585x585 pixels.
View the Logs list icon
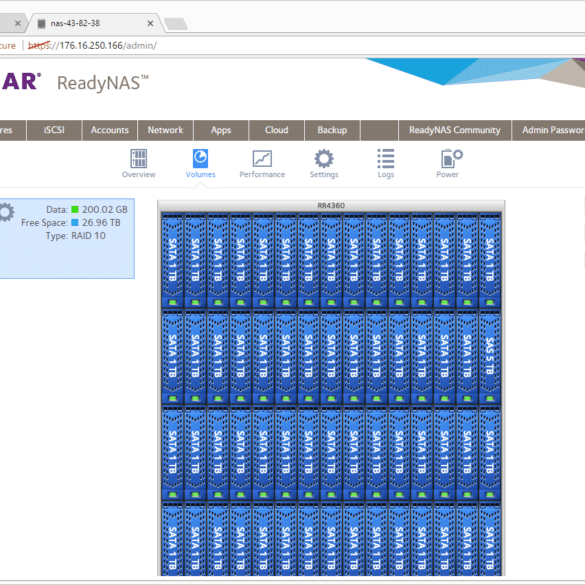[386, 159]
